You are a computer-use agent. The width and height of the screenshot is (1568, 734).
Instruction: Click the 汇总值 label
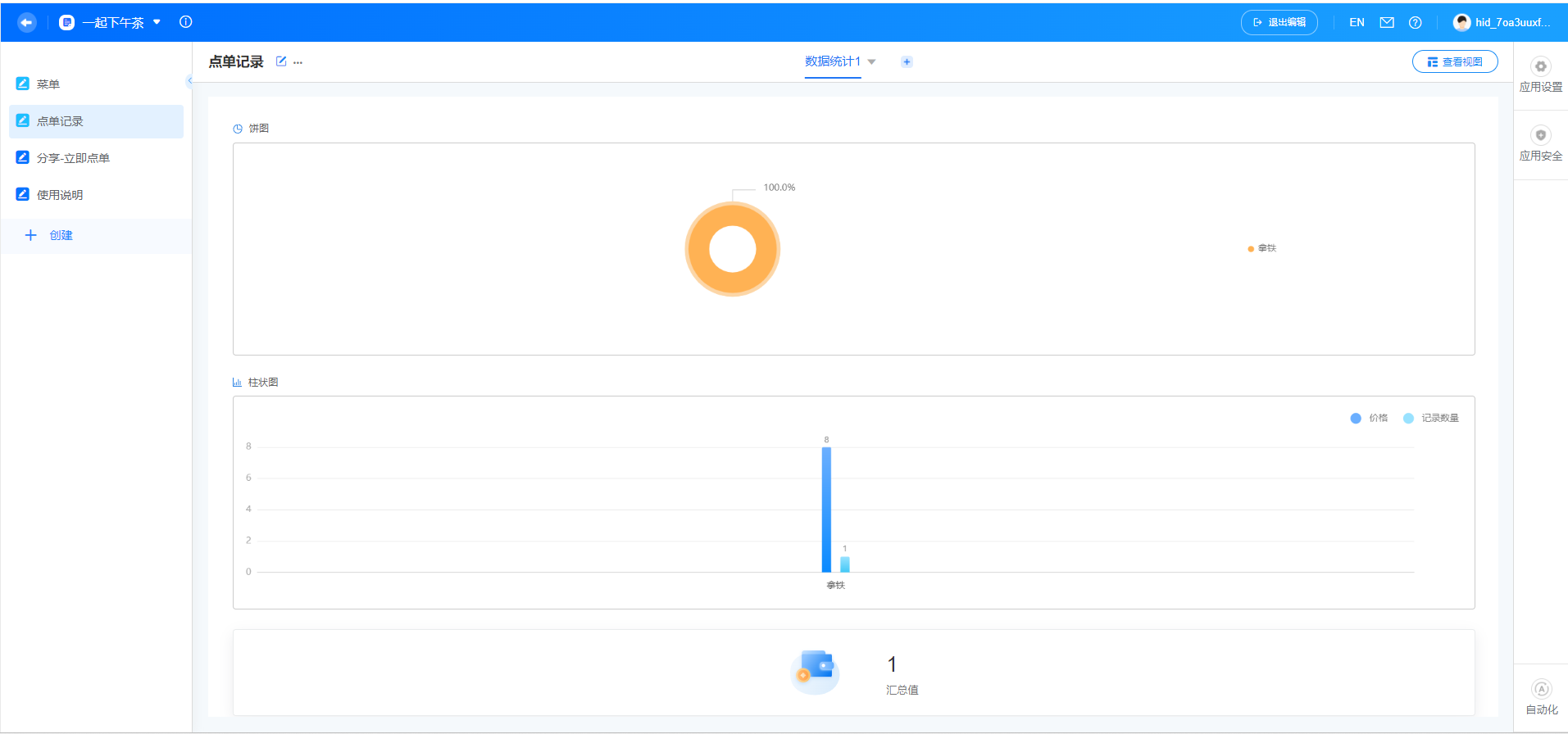pos(902,691)
